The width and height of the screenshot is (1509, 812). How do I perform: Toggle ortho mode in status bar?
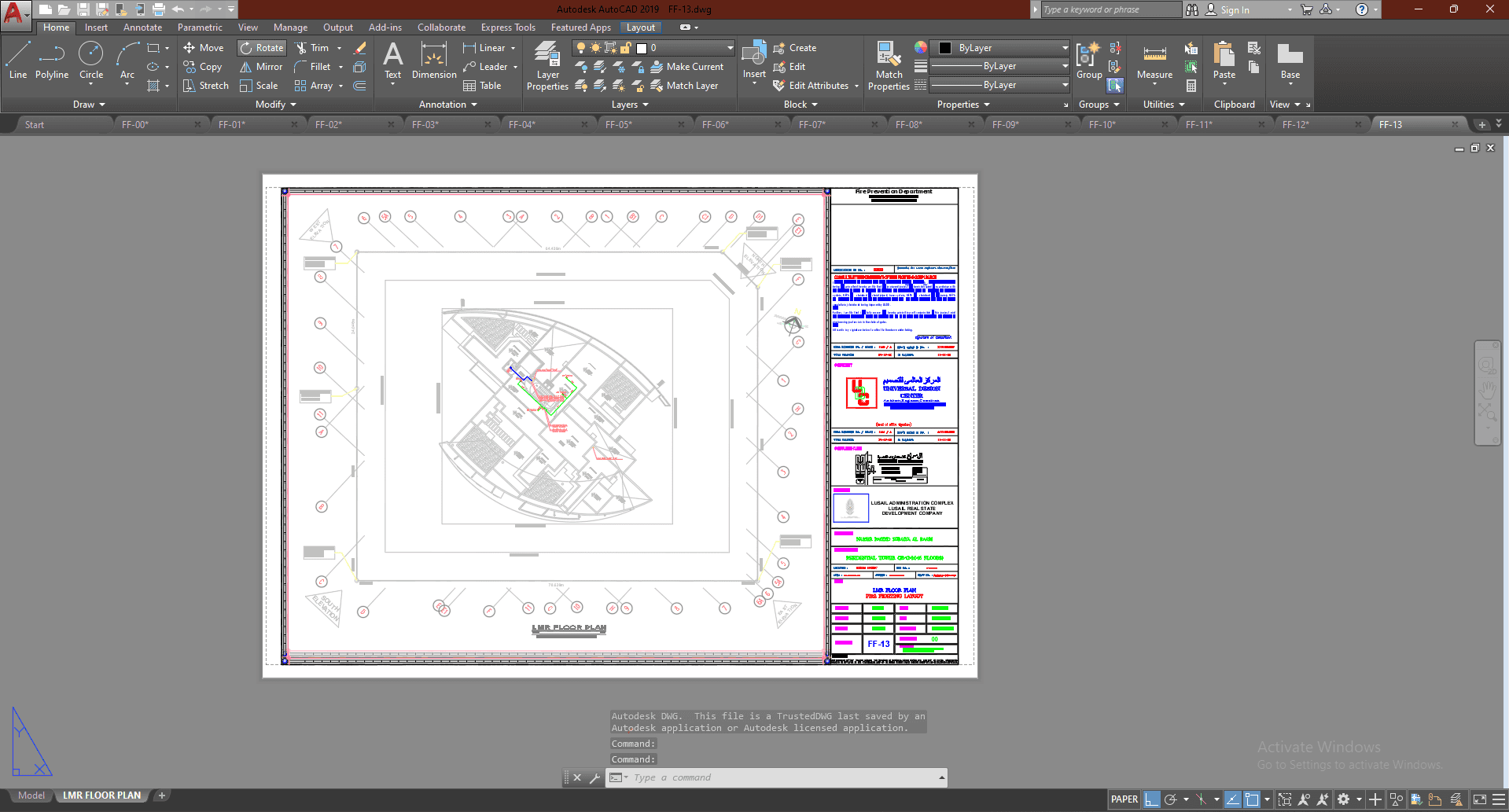pos(1151,799)
